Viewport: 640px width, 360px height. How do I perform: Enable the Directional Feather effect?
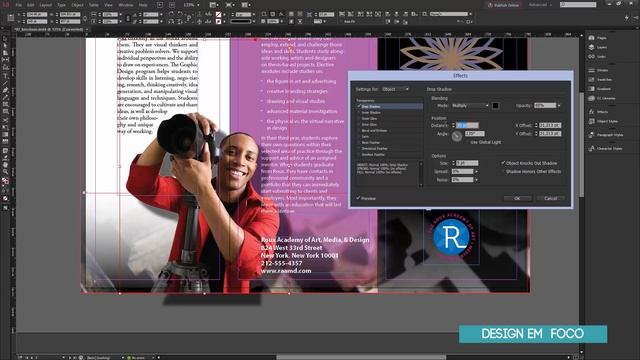[x=359, y=149]
